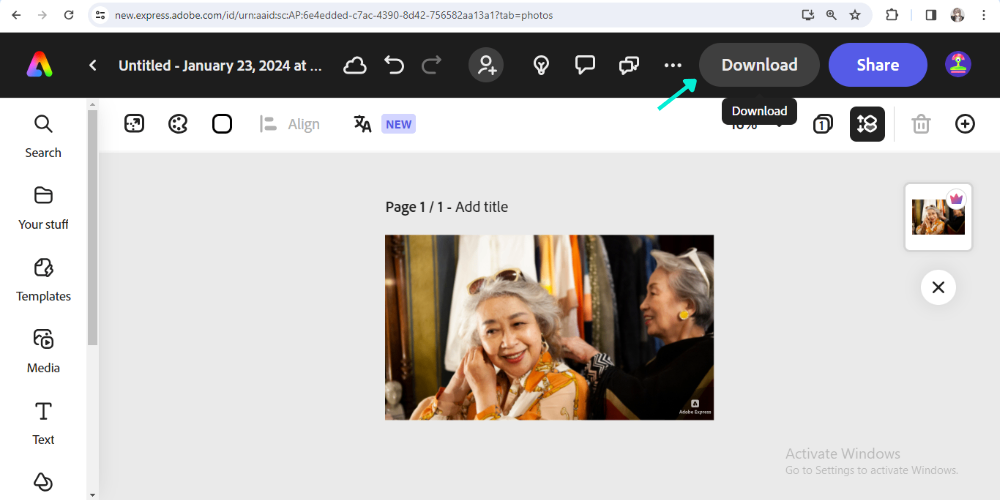Bookmark this page with the star
The width and height of the screenshot is (1000, 500).
tap(855, 15)
